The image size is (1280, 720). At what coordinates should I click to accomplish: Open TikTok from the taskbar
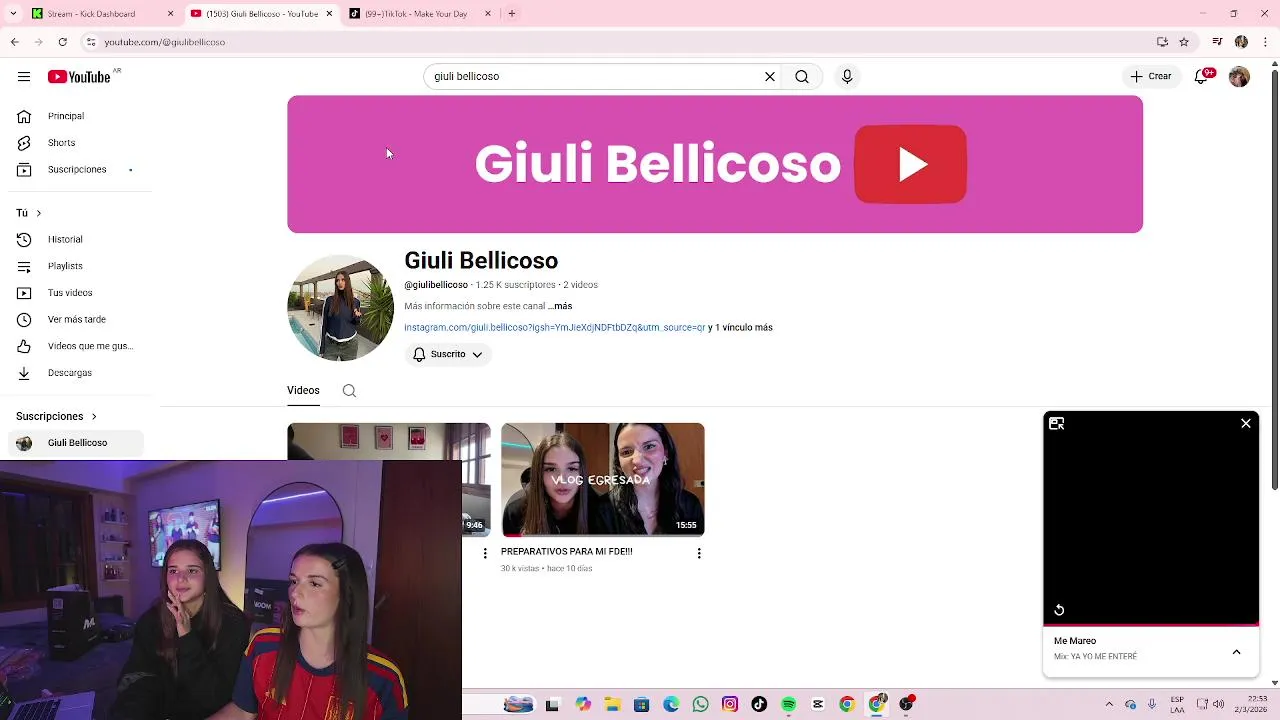[759, 705]
